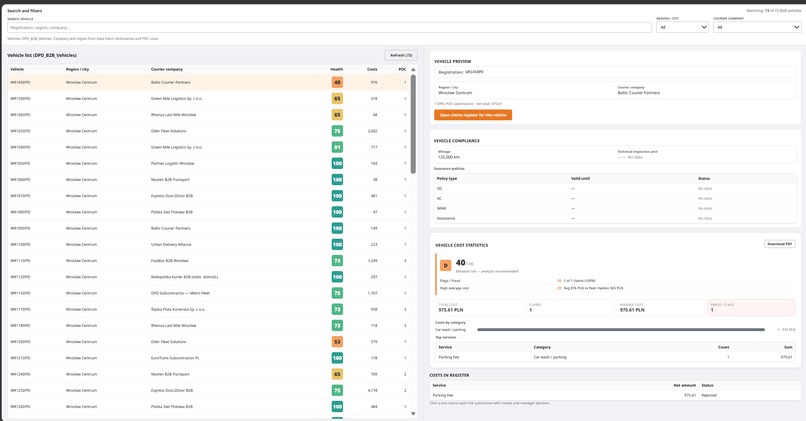The width and height of the screenshot is (806, 421).
Task: Click the Fraud / Flags stat card
Action: click(x=751, y=307)
